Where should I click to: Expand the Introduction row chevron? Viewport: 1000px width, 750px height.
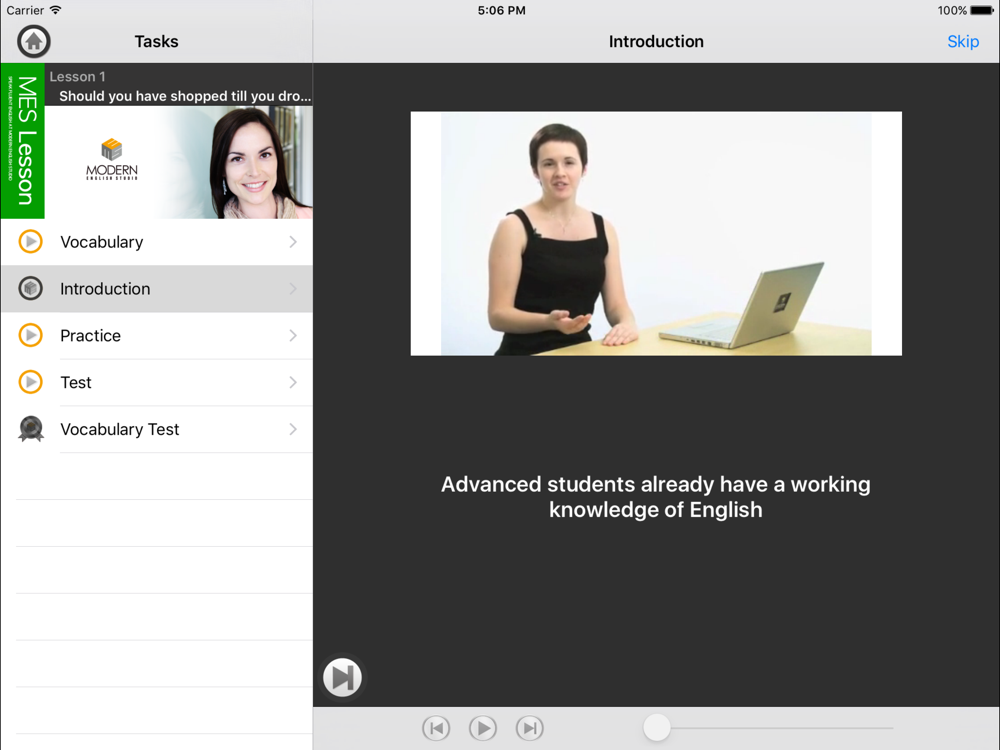click(x=293, y=288)
